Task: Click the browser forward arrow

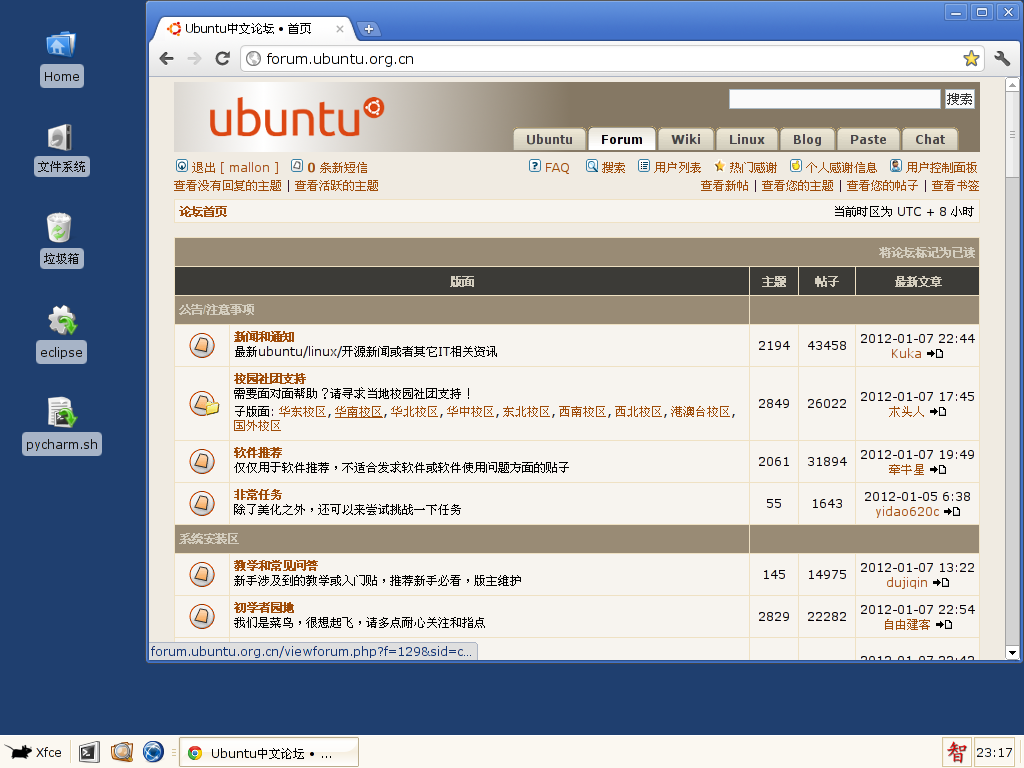Action: [x=195, y=59]
